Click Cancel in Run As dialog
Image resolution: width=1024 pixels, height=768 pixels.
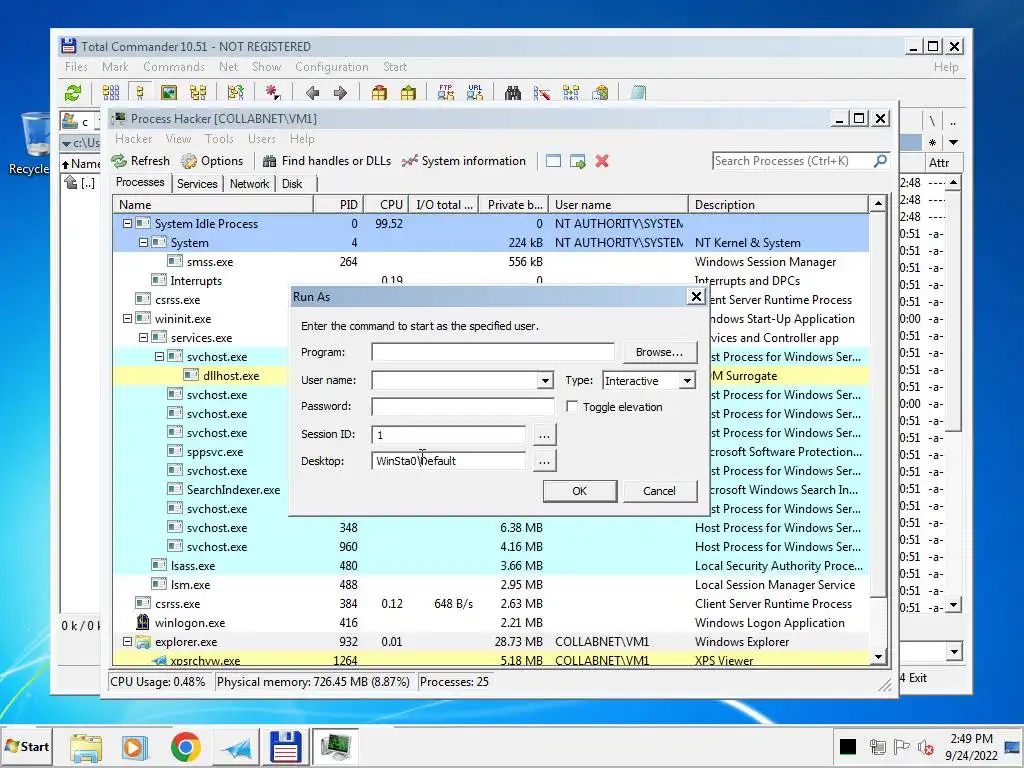tap(659, 490)
